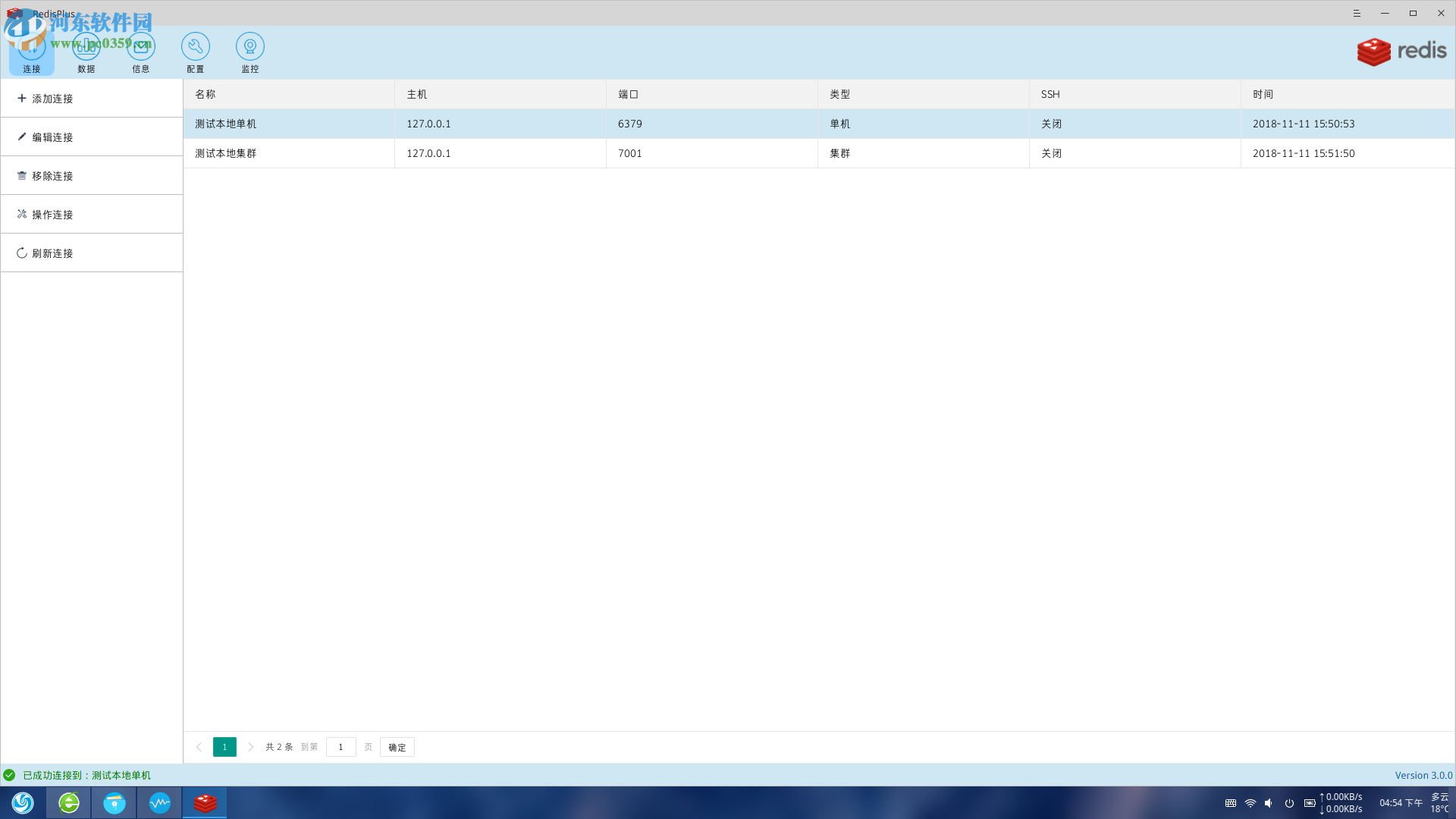This screenshot has height=819, width=1456.
Task: Focus the page number input field
Action: point(341,747)
